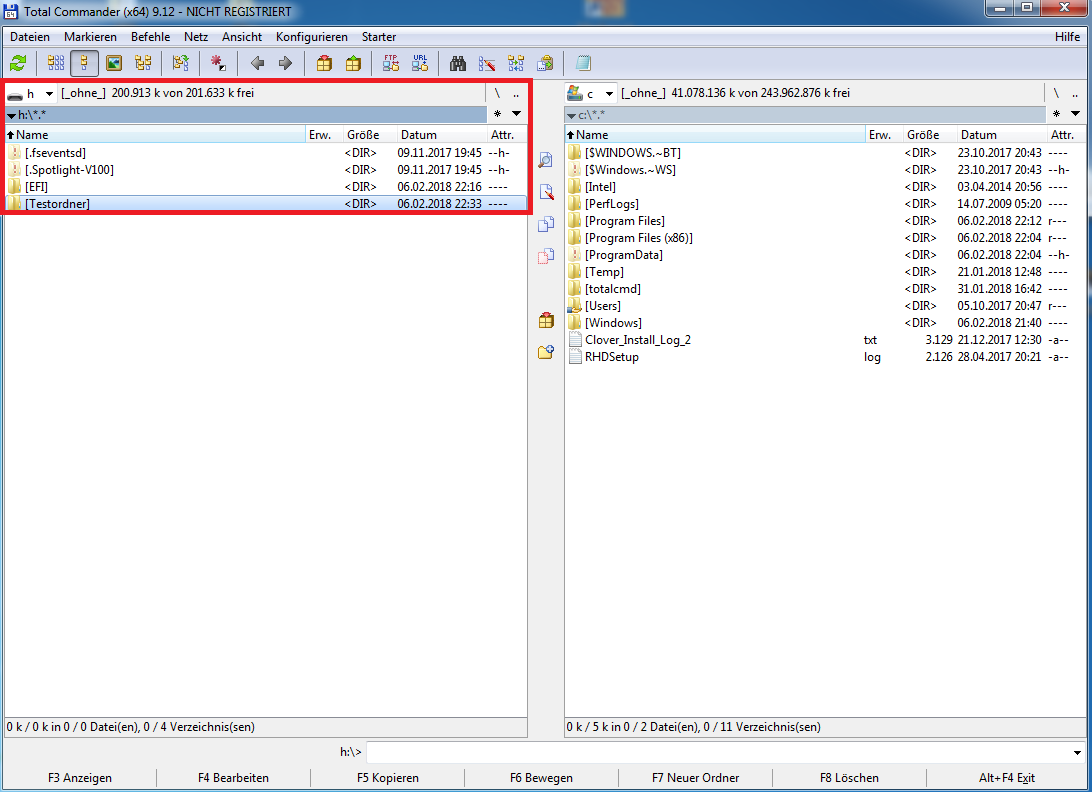Go back with the left arrow icon
This screenshot has width=1092, height=792.
pyautogui.click(x=257, y=63)
